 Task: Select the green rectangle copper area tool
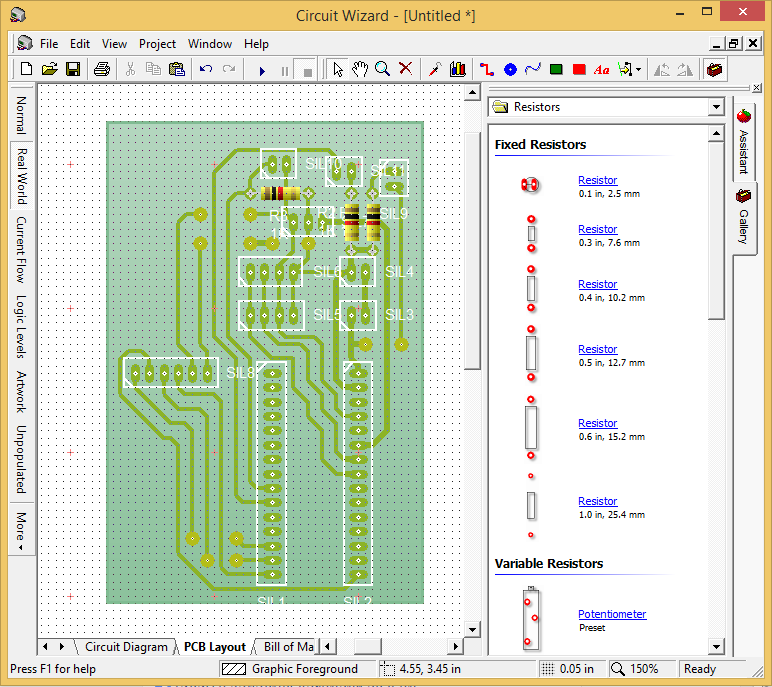tap(556, 69)
